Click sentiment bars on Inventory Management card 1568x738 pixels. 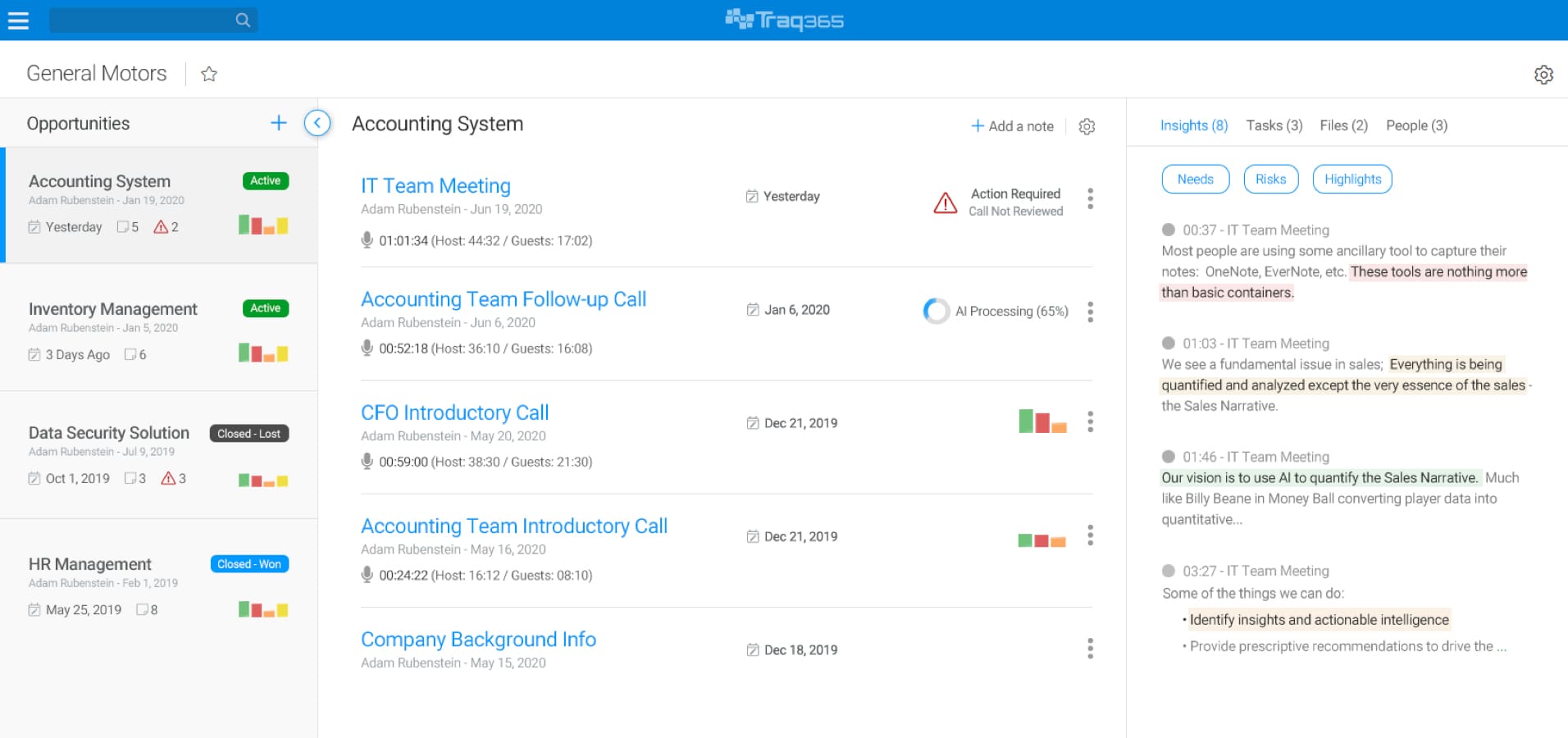(263, 353)
